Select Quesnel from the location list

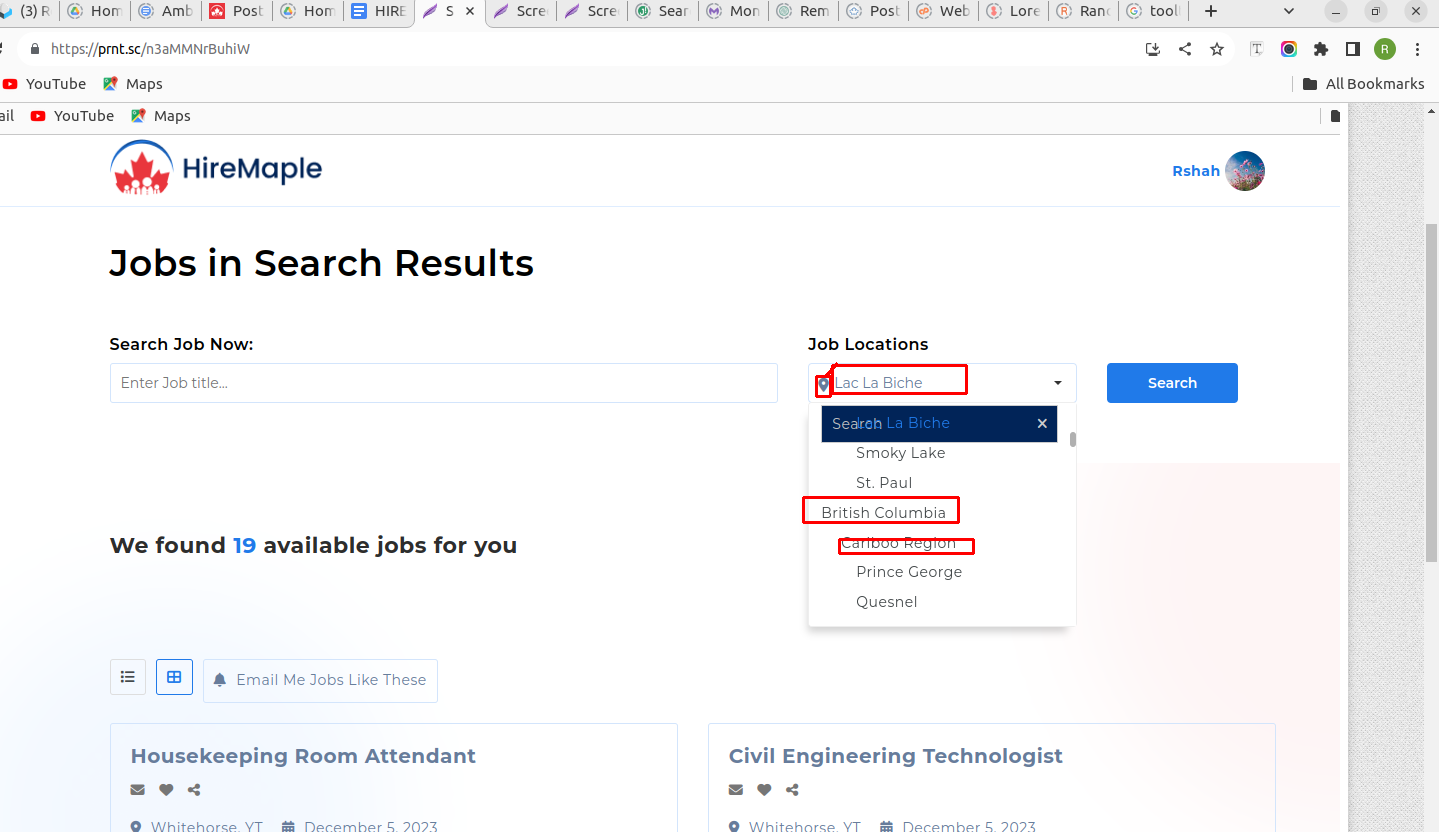tap(886, 602)
